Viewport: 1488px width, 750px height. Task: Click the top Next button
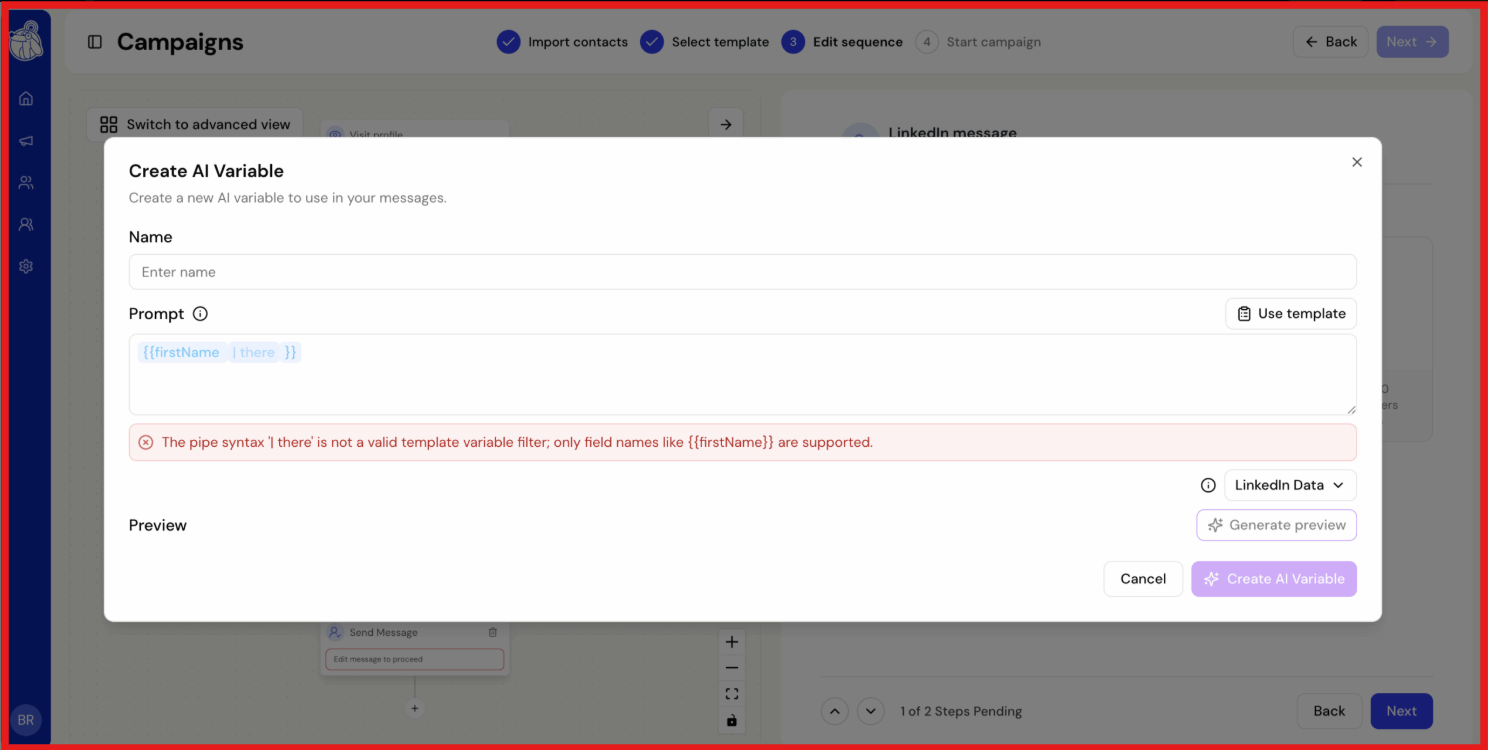click(1412, 42)
